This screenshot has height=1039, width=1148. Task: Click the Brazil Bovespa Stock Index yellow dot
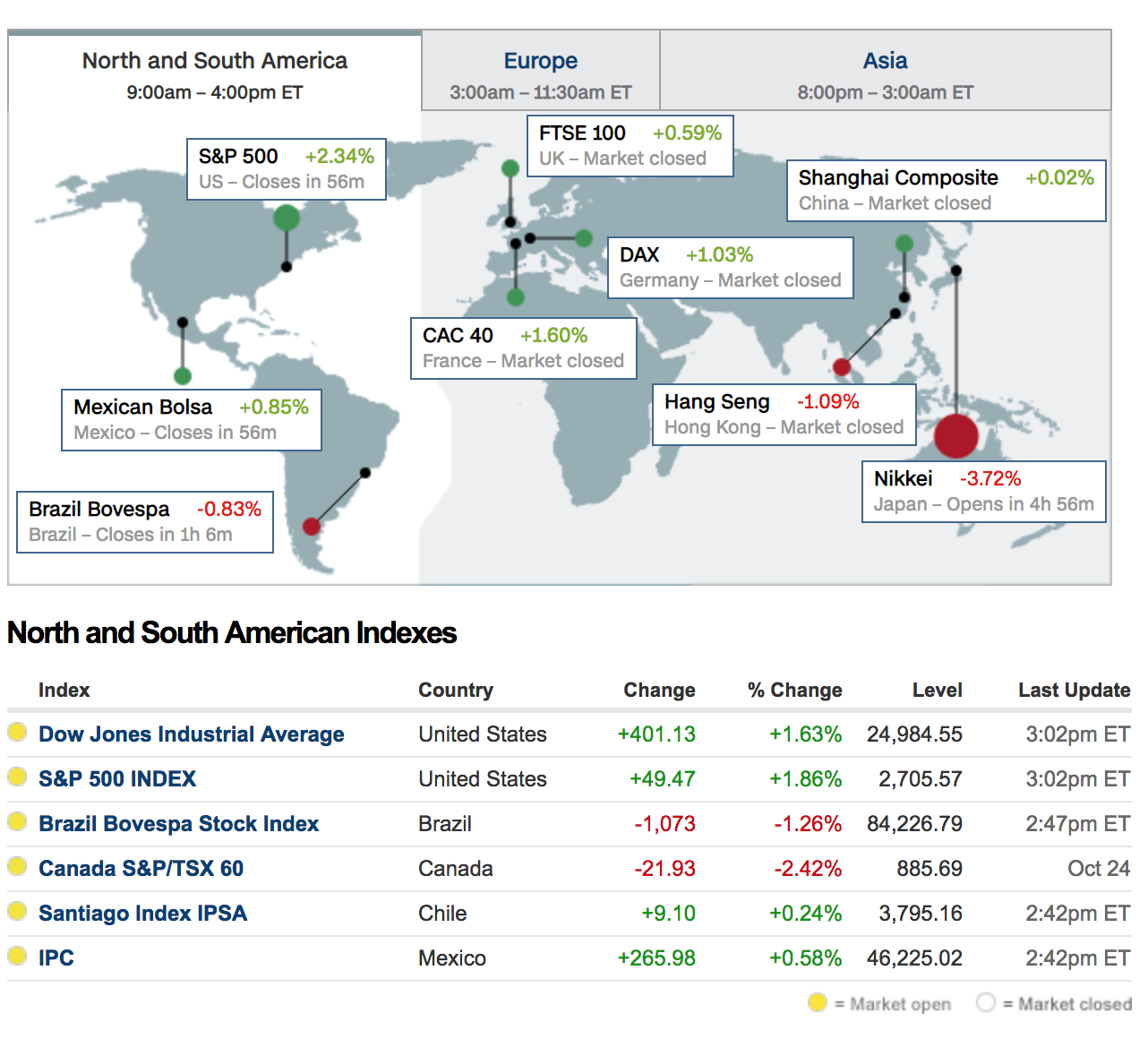17,821
